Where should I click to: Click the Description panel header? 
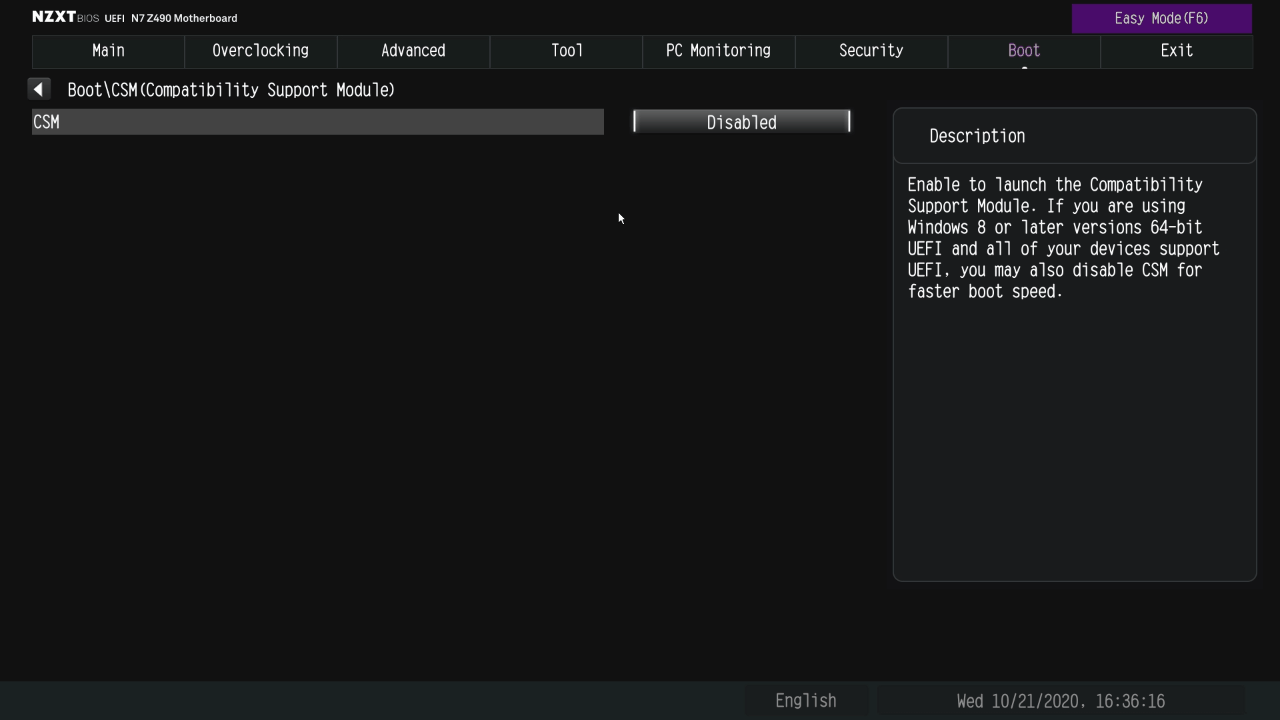click(977, 136)
